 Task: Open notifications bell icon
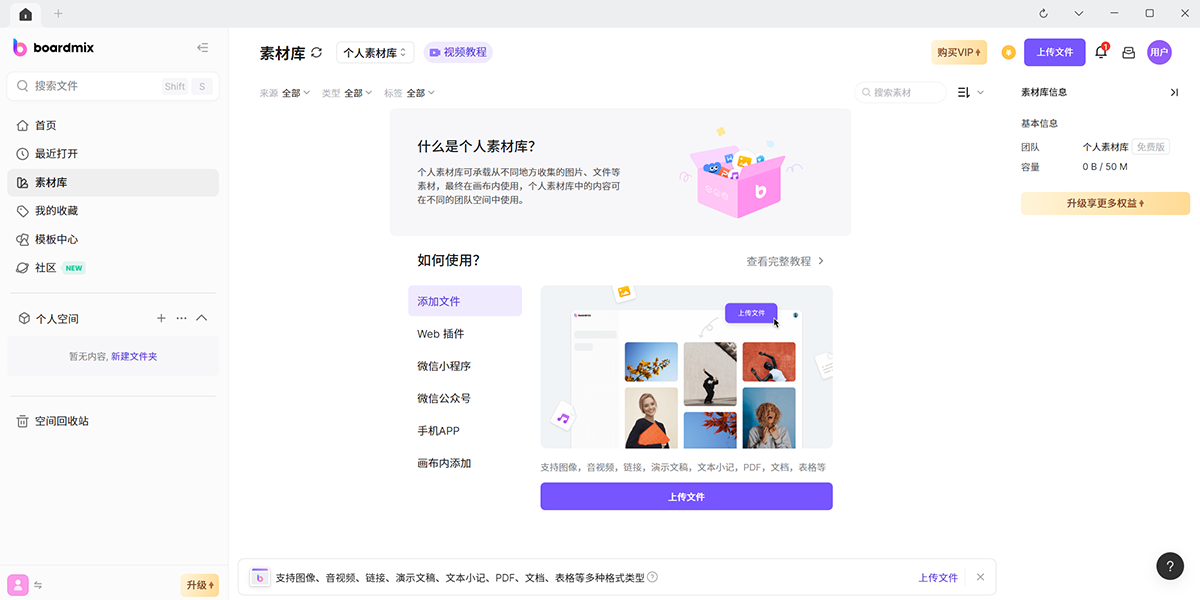(1101, 53)
